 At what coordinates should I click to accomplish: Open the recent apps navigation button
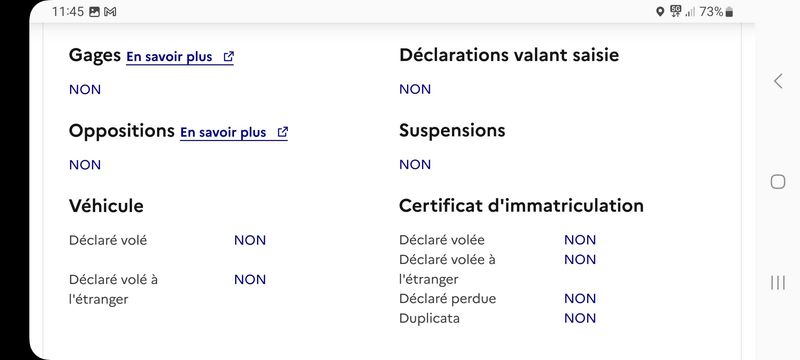click(778, 282)
